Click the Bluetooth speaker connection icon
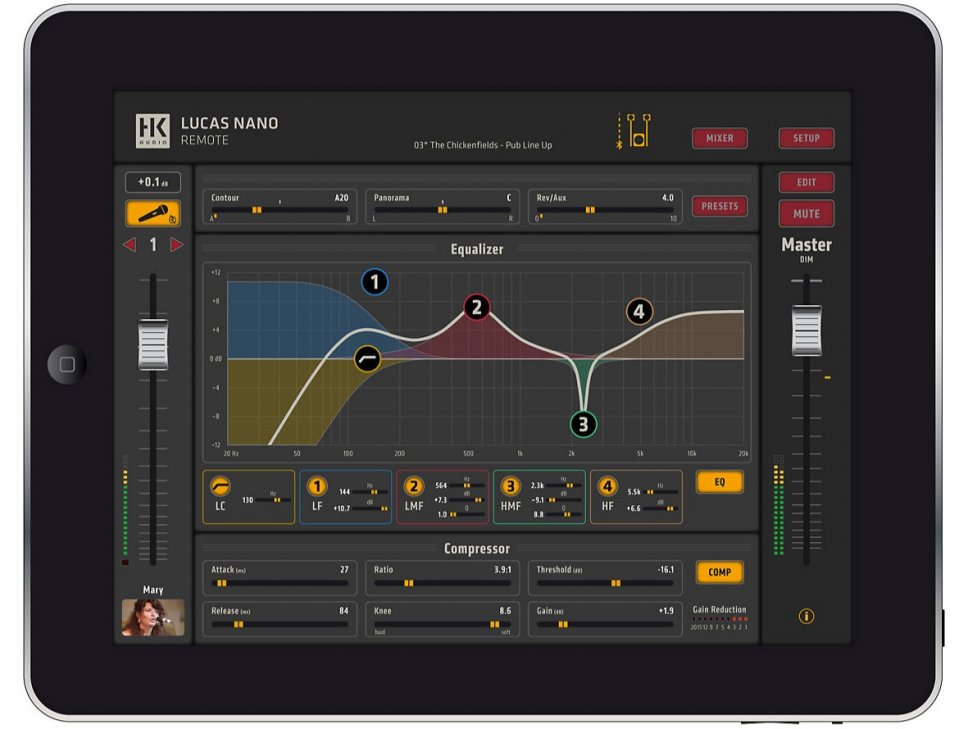The image size is (968, 729). click(634, 131)
